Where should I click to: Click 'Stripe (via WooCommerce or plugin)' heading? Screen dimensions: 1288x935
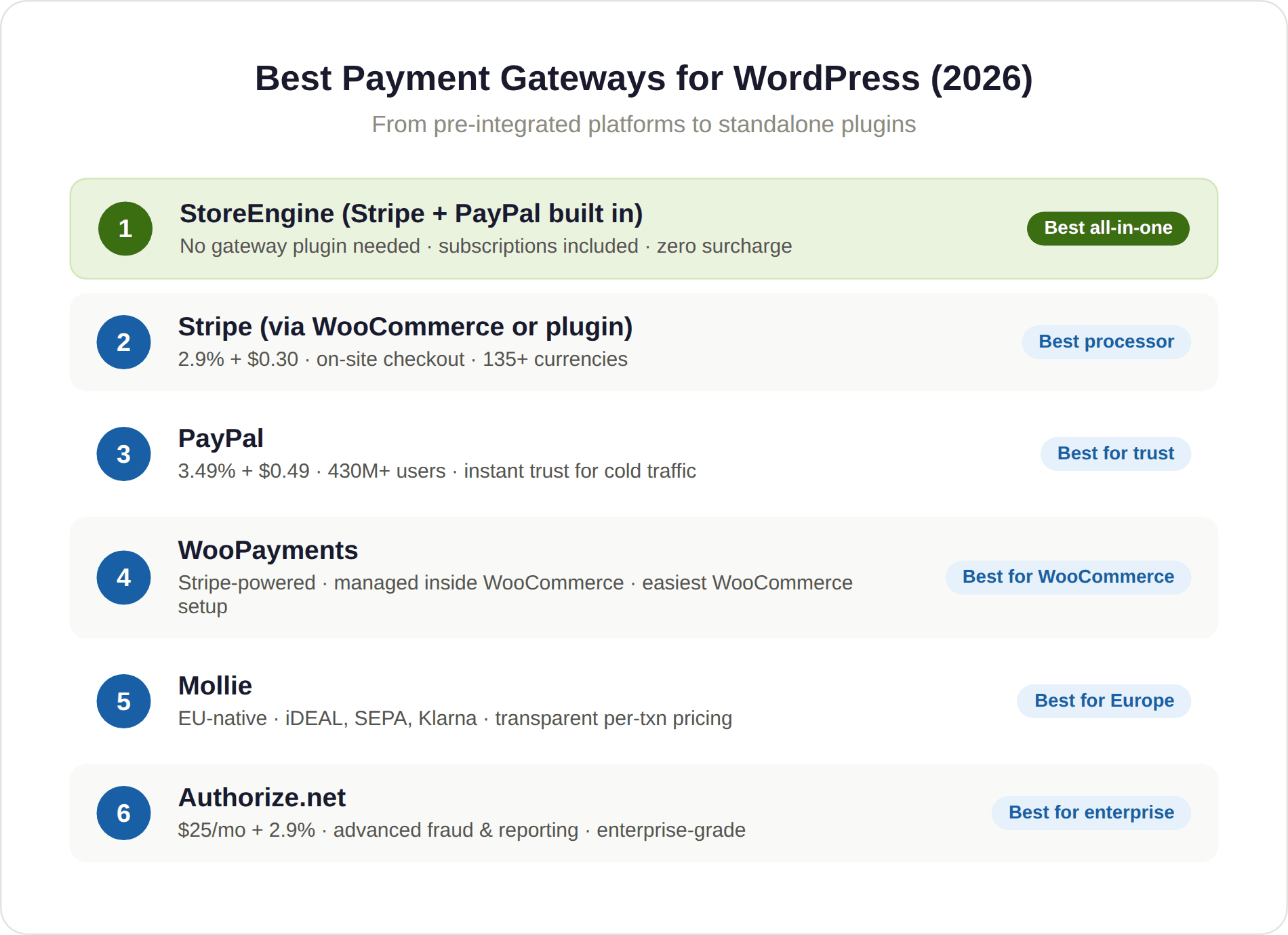click(405, 327)
